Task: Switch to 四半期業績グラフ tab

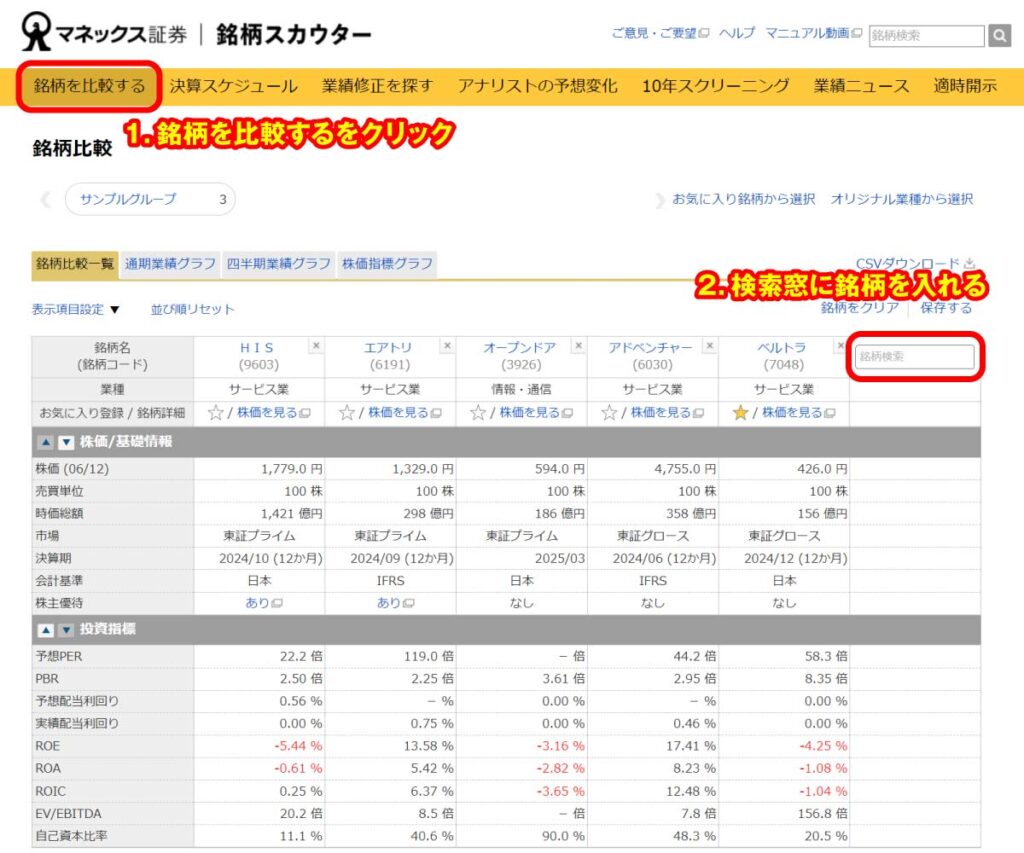Action: 279,264
